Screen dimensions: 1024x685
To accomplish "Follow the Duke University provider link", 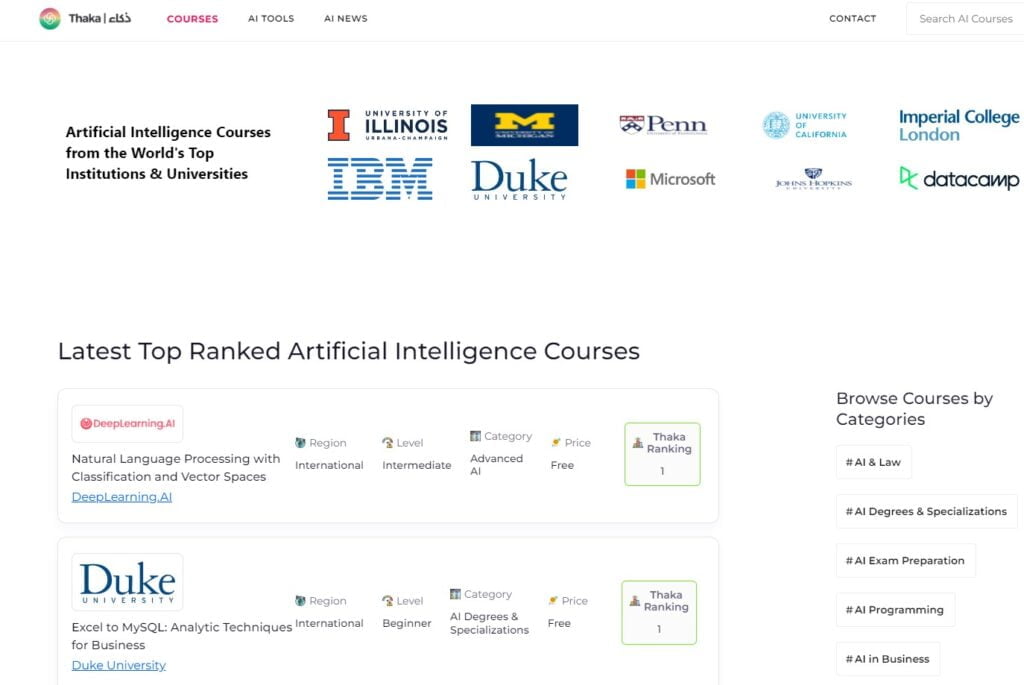I will point(119,665).
